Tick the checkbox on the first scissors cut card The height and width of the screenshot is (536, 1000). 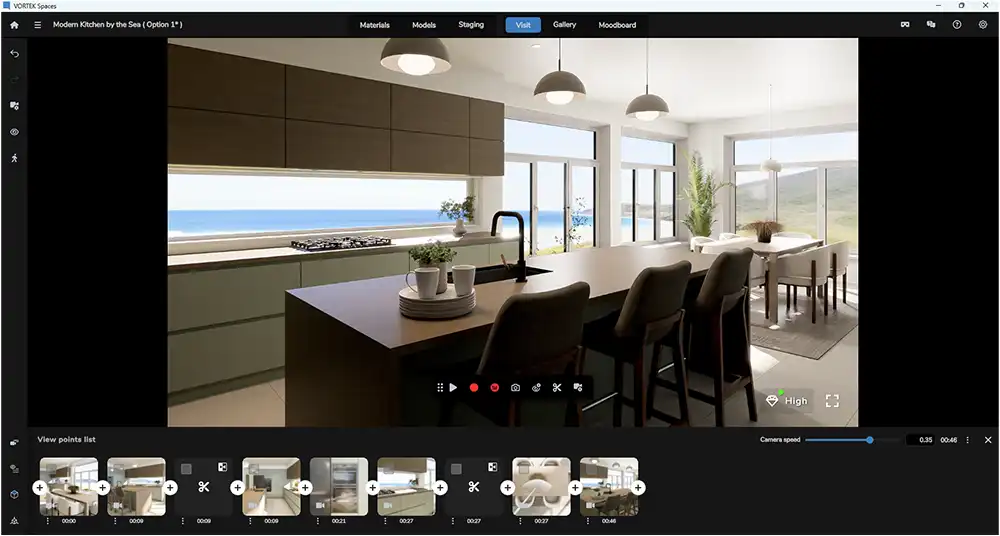186,468
